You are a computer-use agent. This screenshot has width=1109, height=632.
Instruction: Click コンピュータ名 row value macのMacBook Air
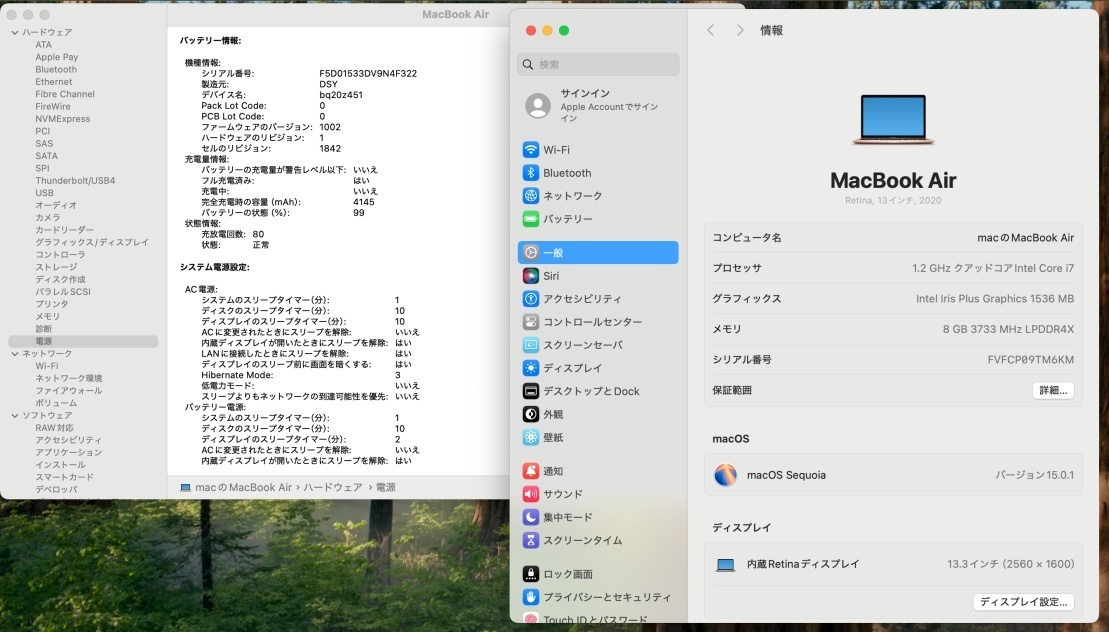1025,238
